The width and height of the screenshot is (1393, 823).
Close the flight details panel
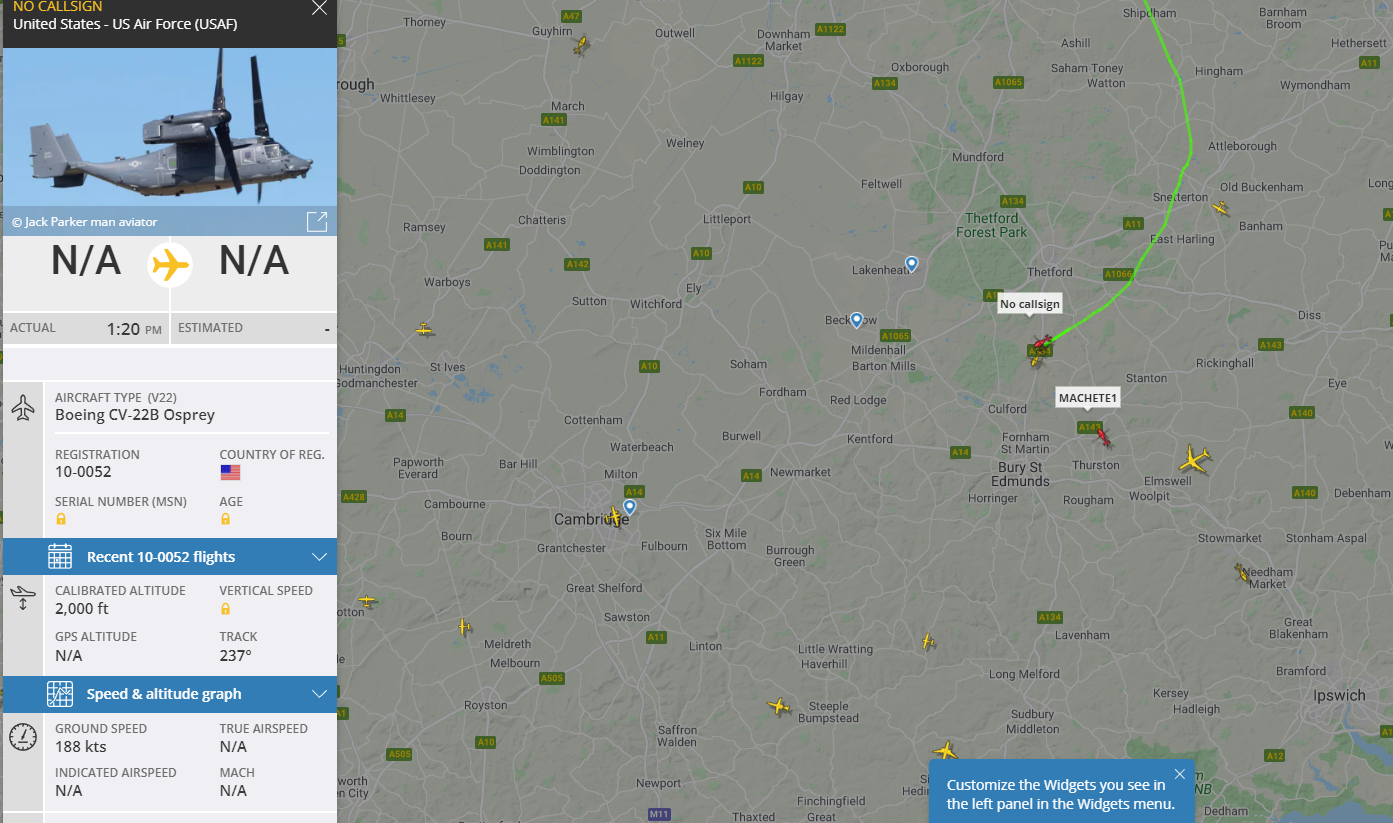[x=319, y=9]
